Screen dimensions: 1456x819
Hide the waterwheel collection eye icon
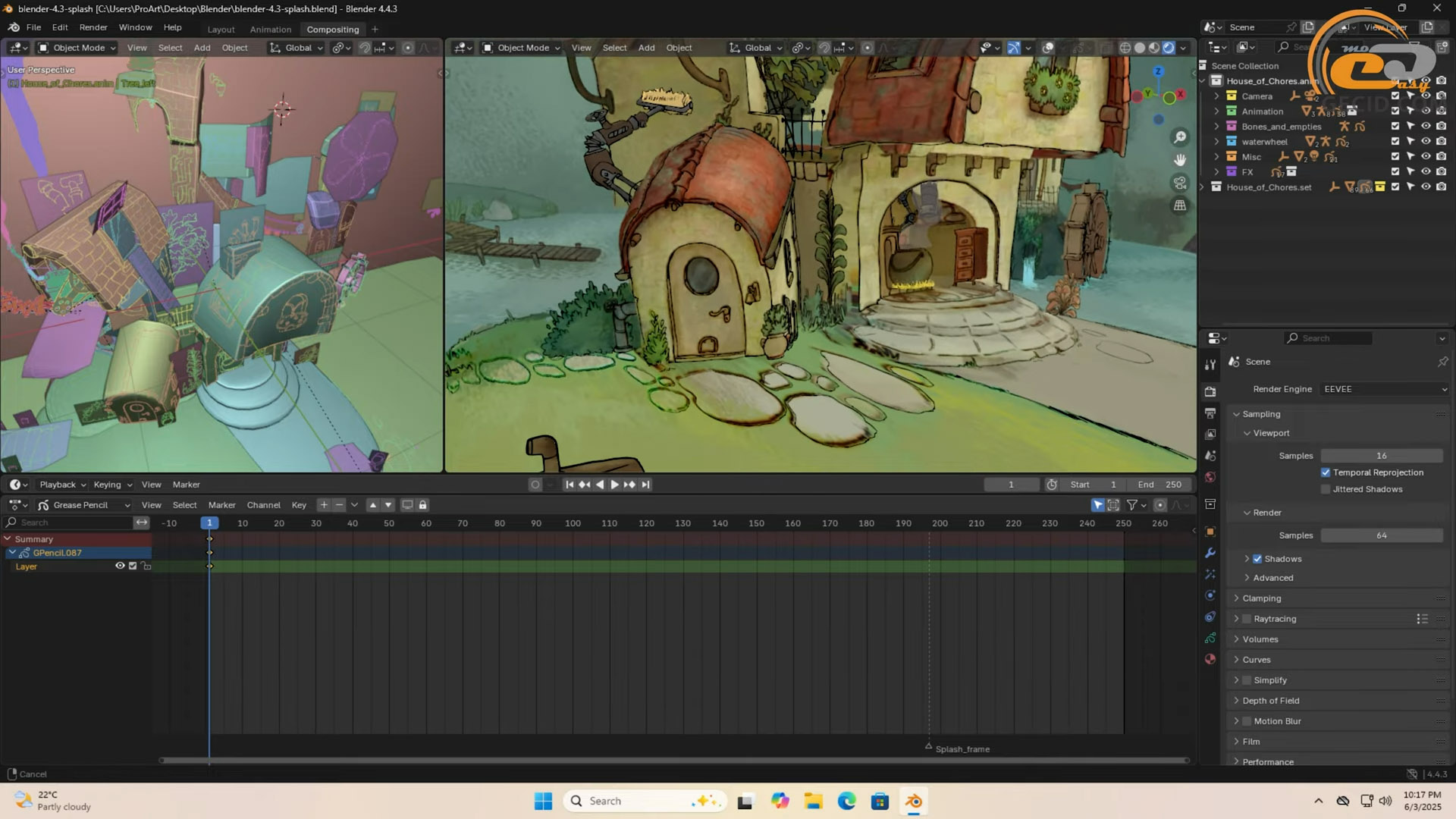coord(1426,142)
